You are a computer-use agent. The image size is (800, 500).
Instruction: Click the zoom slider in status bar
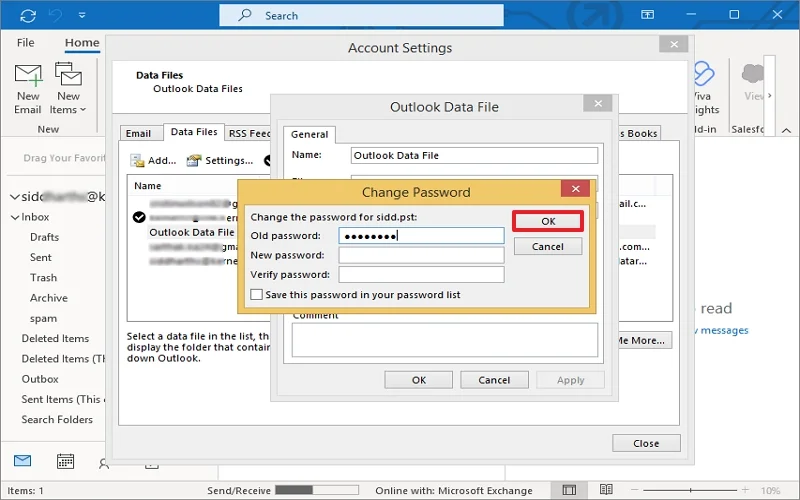690,490
